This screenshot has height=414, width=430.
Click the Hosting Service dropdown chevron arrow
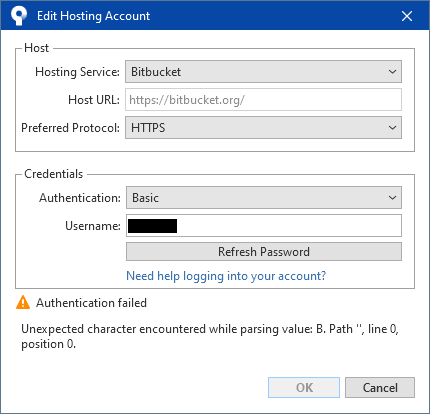click(x=392, y=72)
